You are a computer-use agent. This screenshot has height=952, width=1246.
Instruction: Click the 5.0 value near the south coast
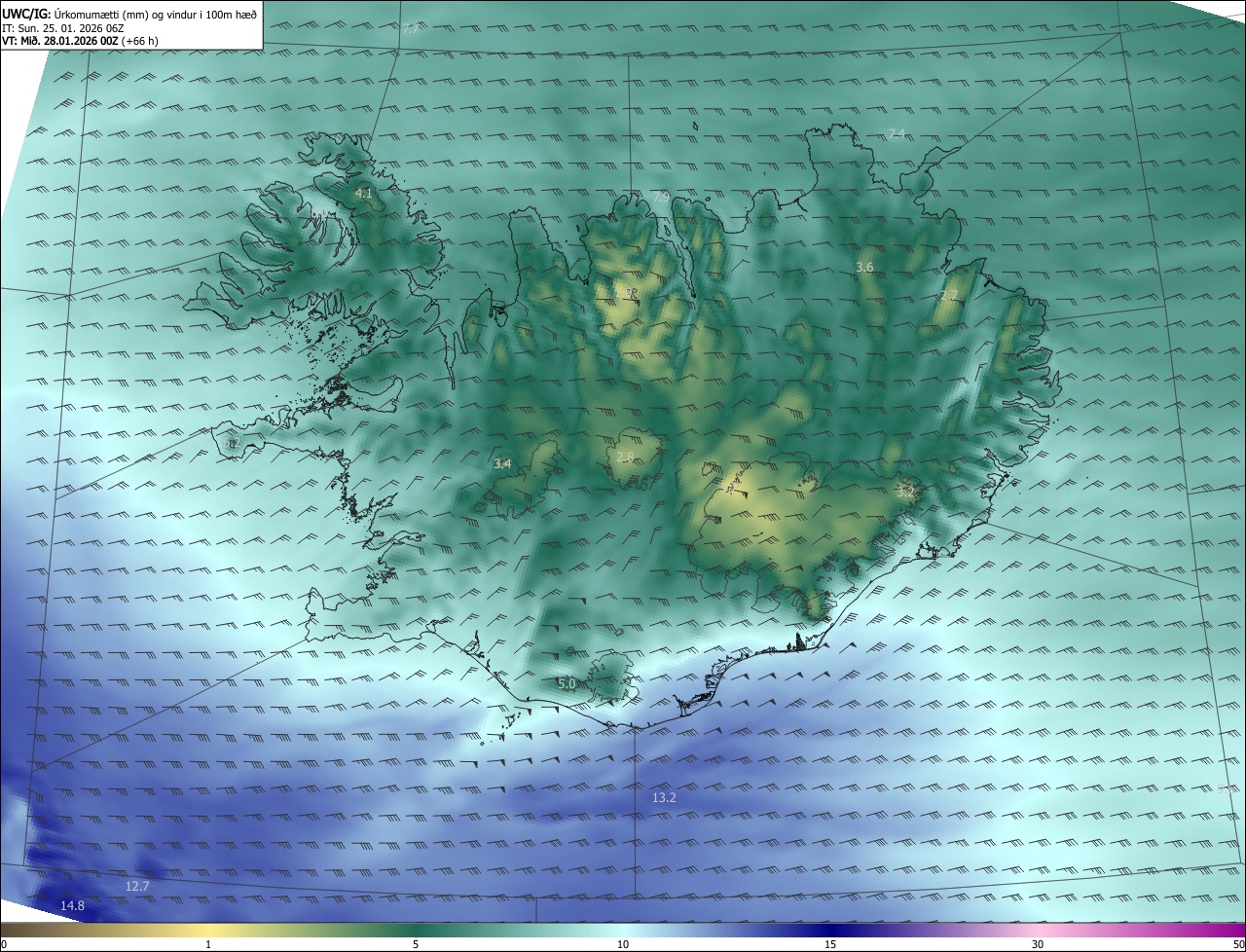(x=567, y=684)
